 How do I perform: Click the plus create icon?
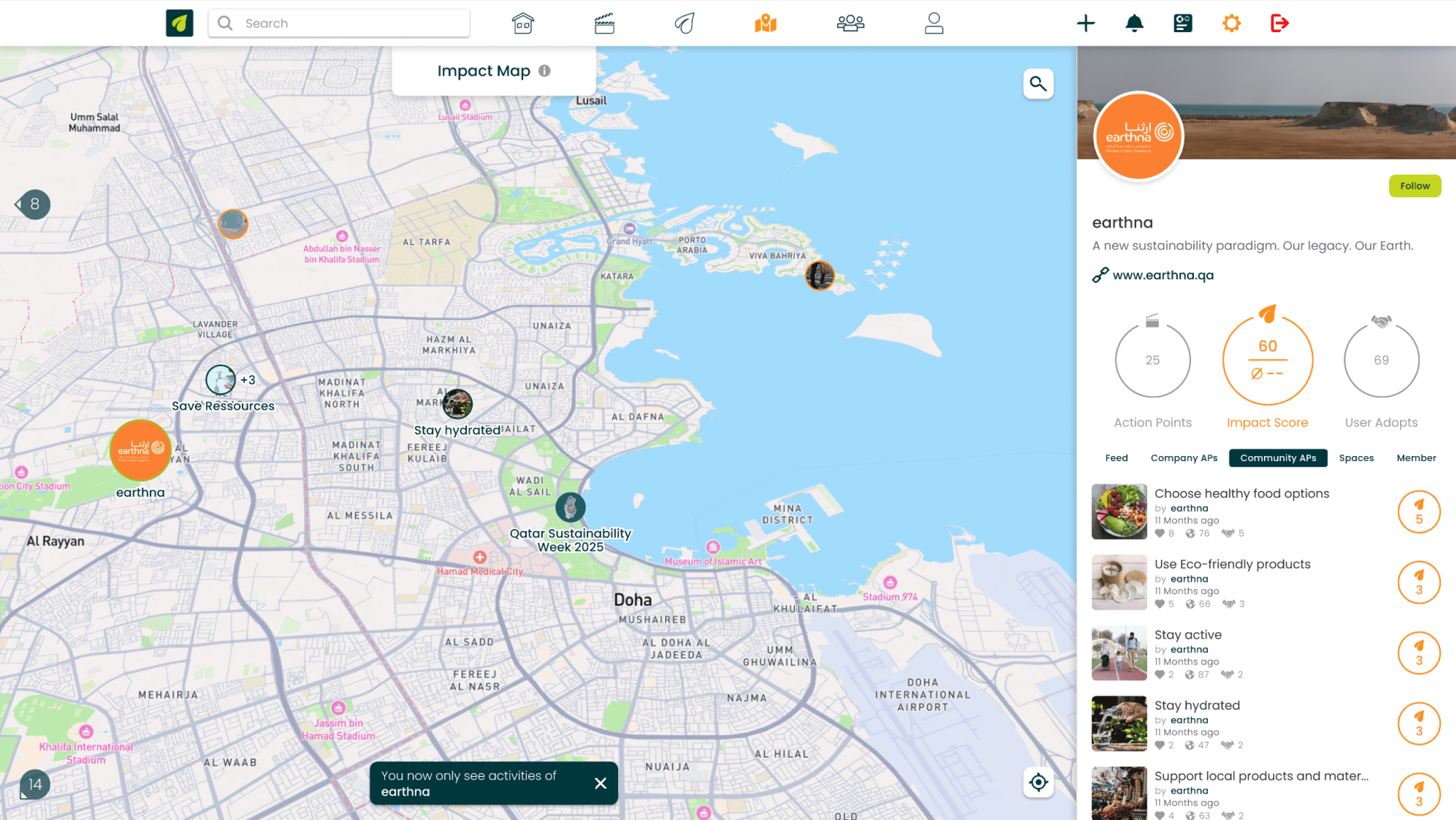click(x=1085, y=23)
